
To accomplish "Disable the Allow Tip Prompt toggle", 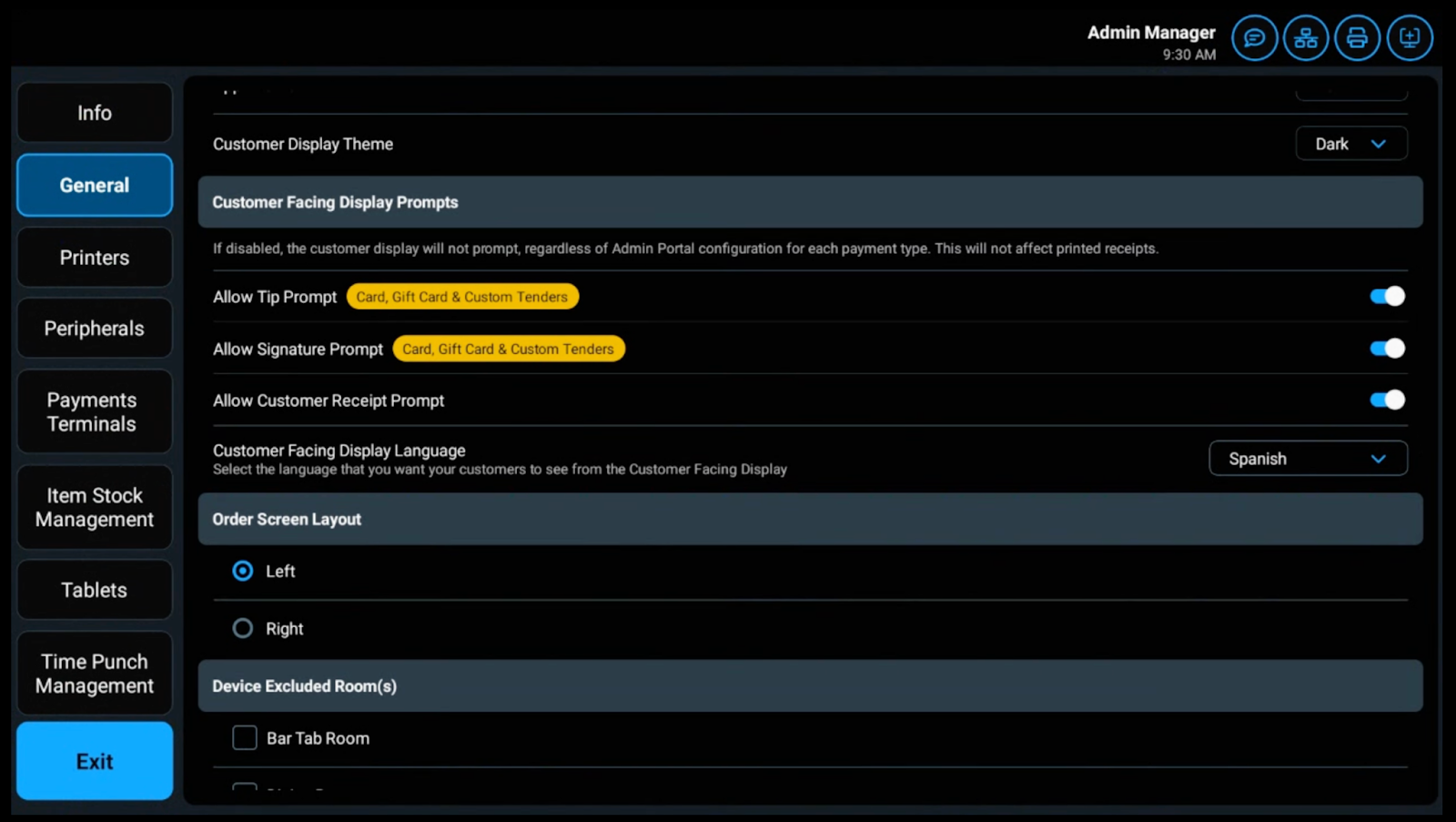I will [x=1387, y=297].
